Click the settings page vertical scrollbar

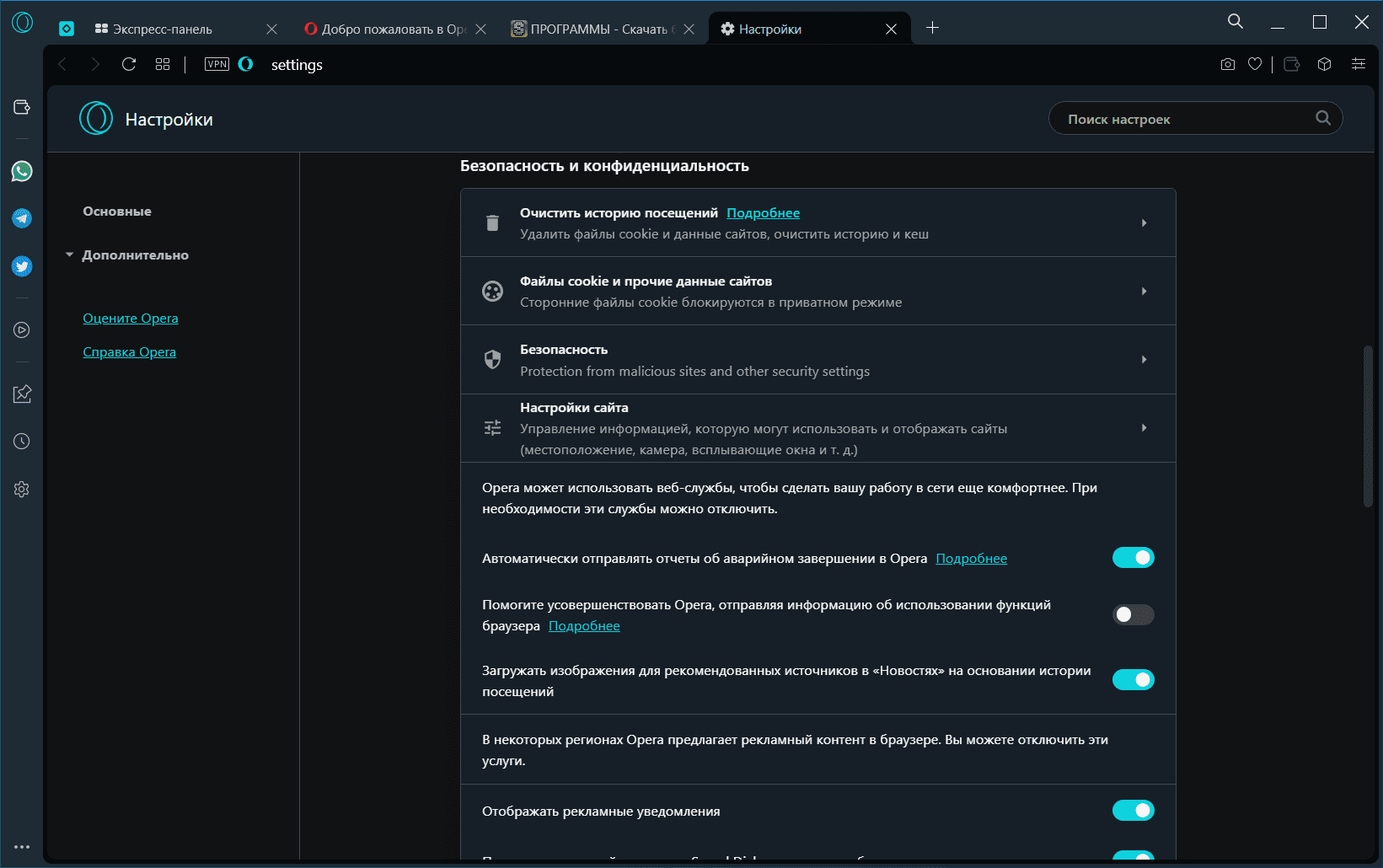click(x=1369, y=426)
